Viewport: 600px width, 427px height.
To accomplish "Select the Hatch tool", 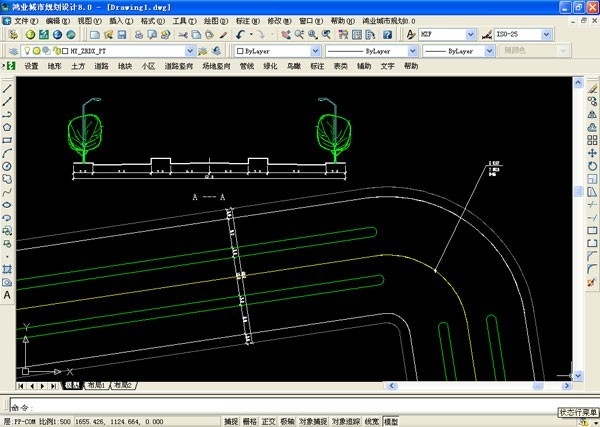I will 7,270.
